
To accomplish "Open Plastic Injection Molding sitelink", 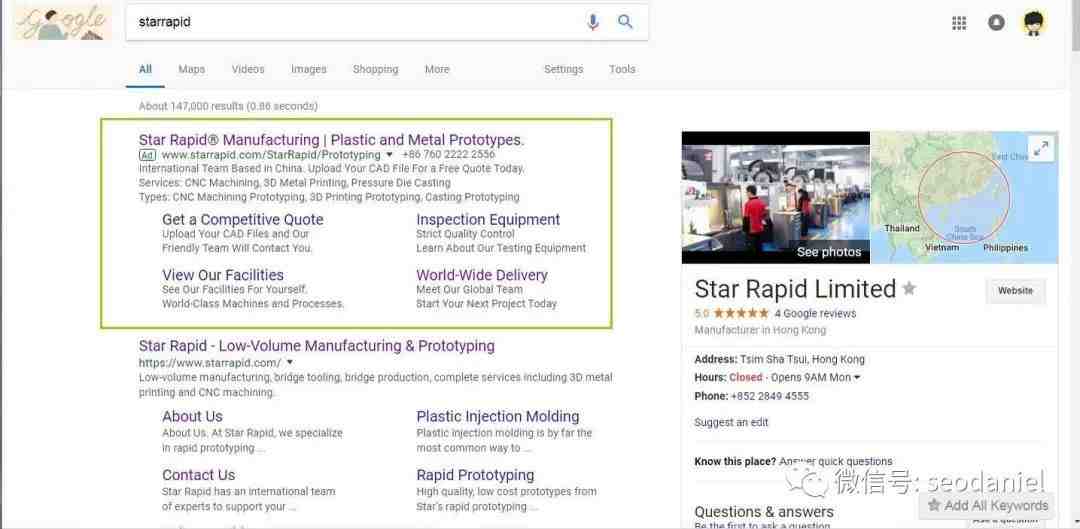I will click(x=498, y=417).
